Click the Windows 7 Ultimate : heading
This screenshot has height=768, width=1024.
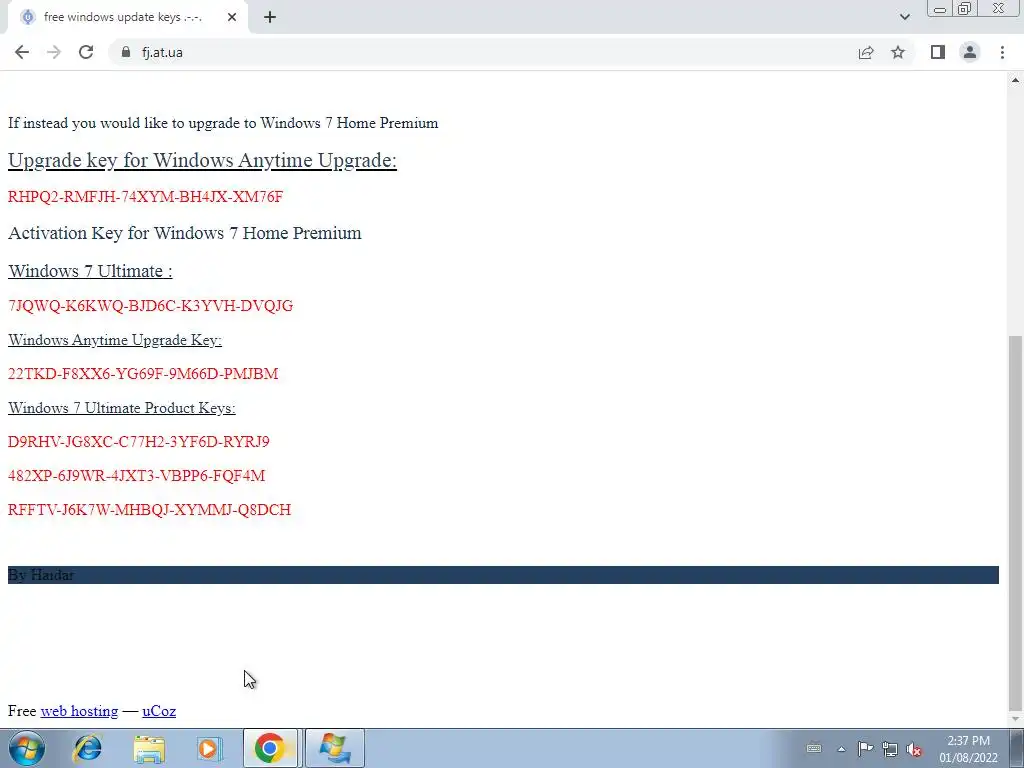pyautogui.click(x=90, y=271)
